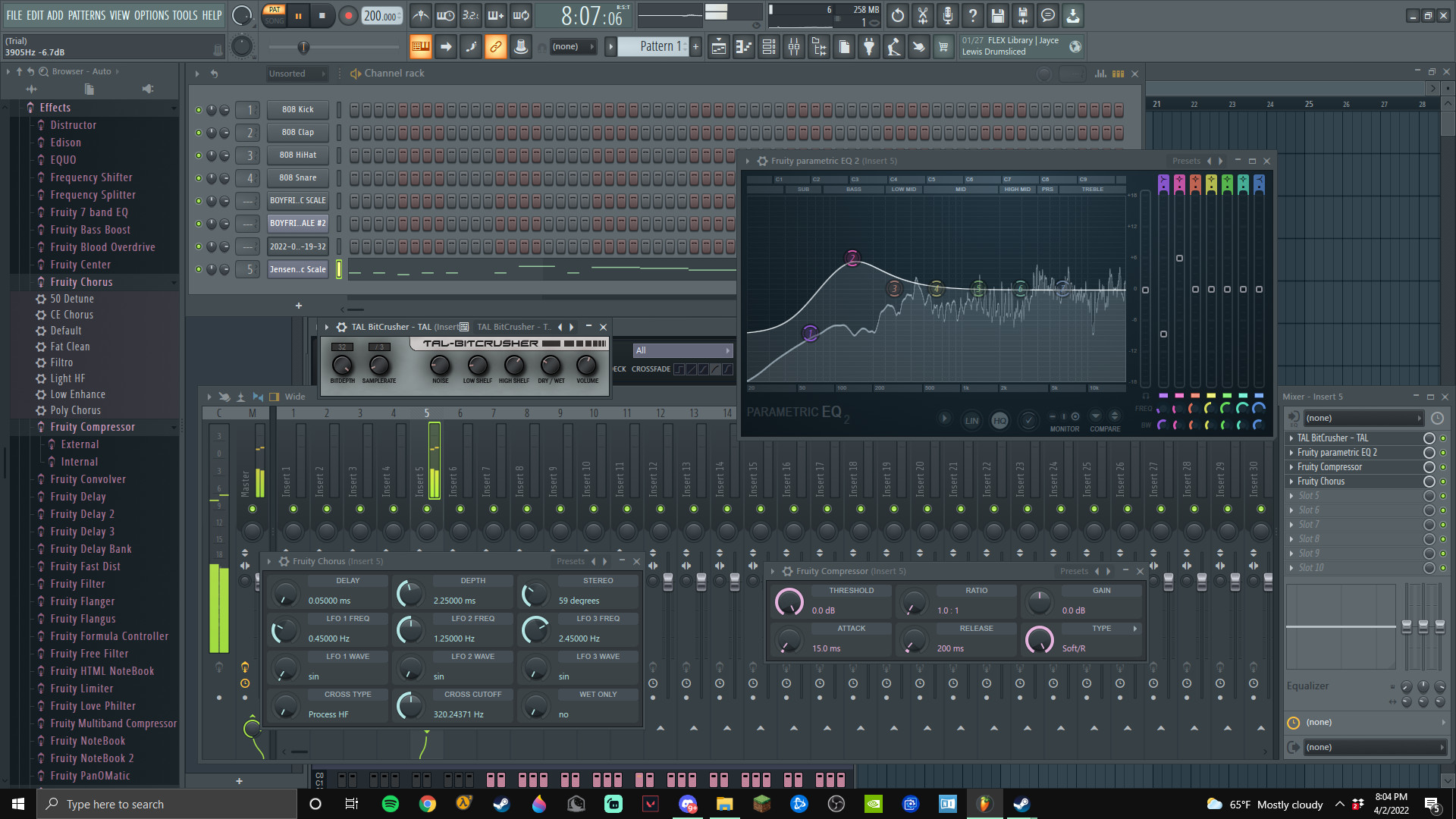1456x819 pixels.
Task: Open the Unsorted channel filter dropdown
Action: pos(297,74)
